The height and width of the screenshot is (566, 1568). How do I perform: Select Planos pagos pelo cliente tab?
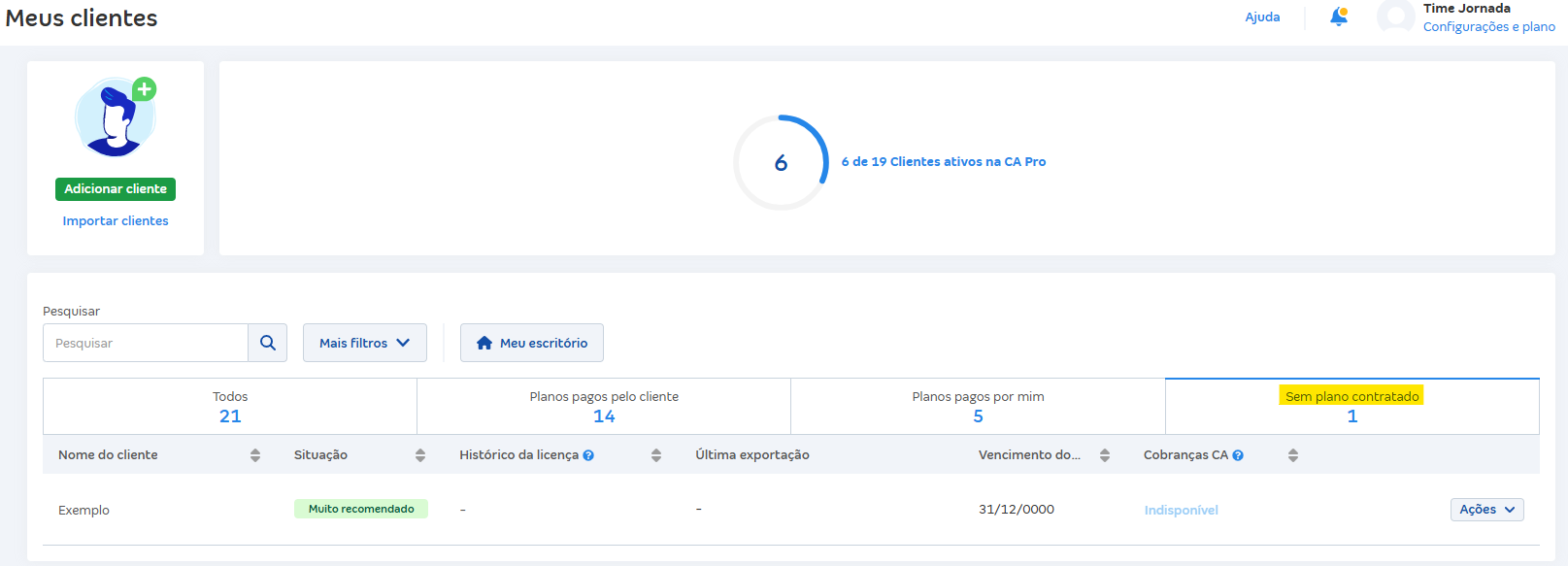coord(604,407)
